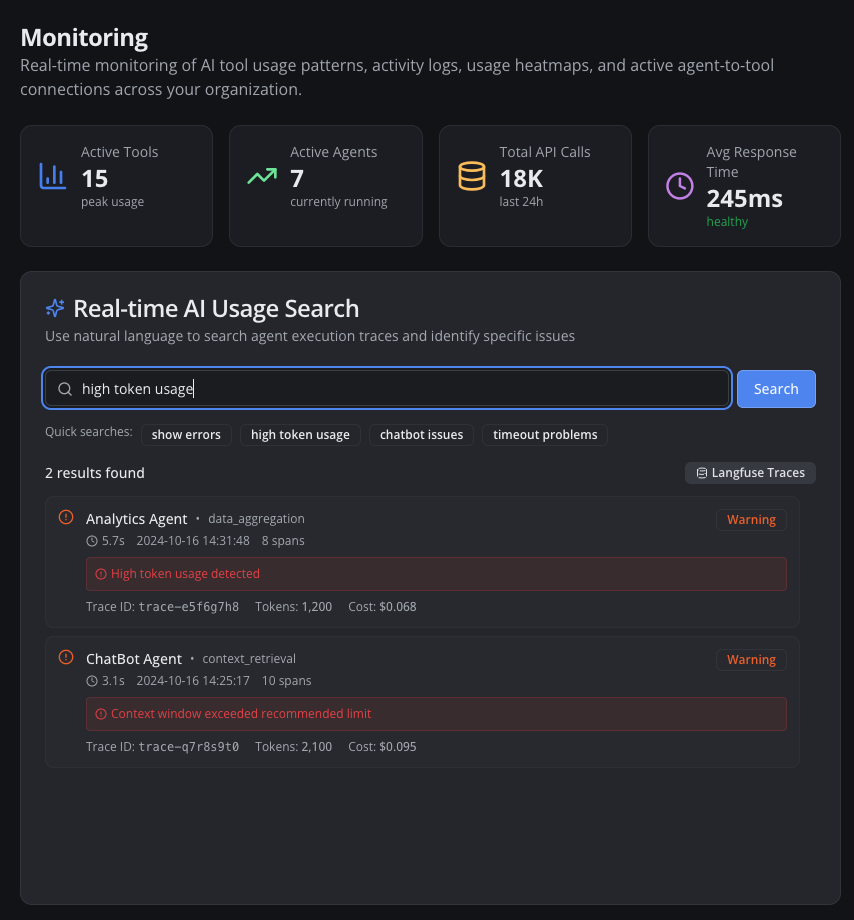
Task: Click the magnifier icon inside the search field
Action: (64, 388)
